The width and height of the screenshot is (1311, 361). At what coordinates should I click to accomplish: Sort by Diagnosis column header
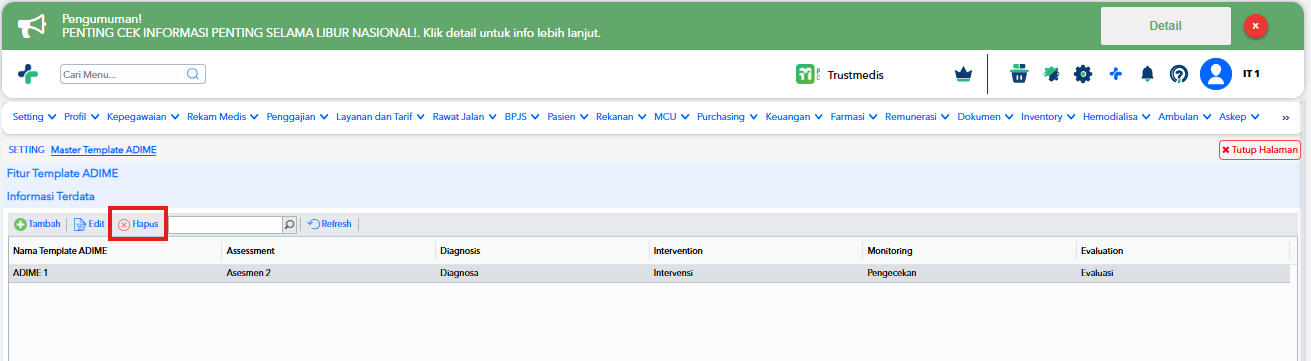point(543,251)
